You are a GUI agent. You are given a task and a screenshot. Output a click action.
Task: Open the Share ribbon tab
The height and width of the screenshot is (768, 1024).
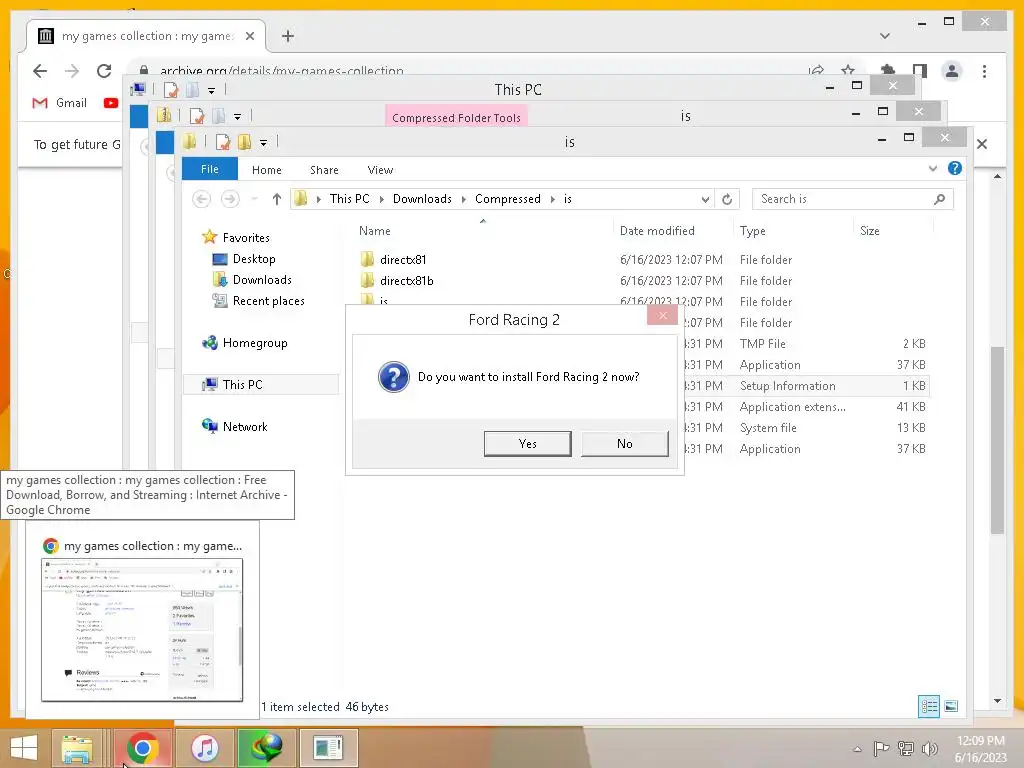tap(324, 170)
